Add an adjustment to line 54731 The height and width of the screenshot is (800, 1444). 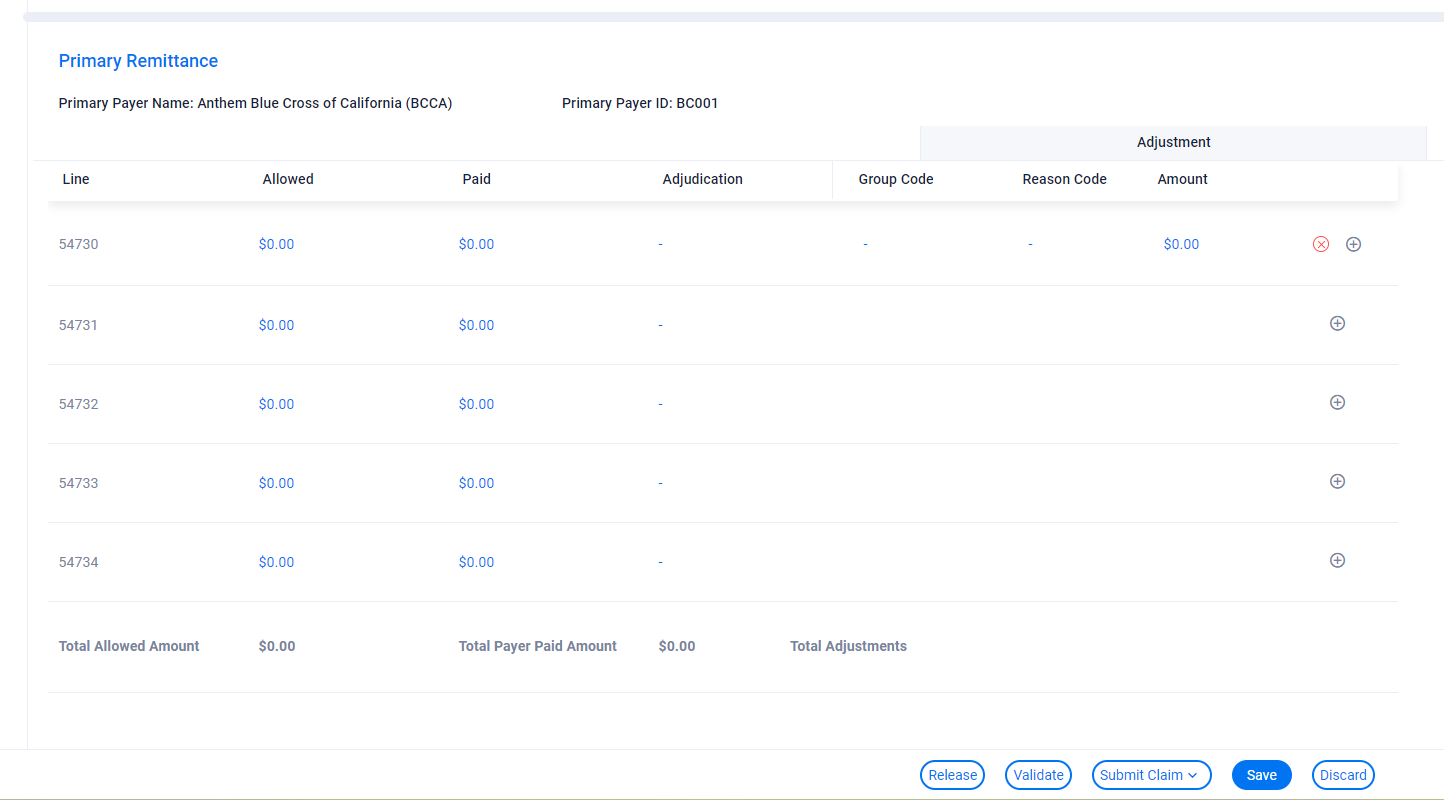pos(1337,323)
